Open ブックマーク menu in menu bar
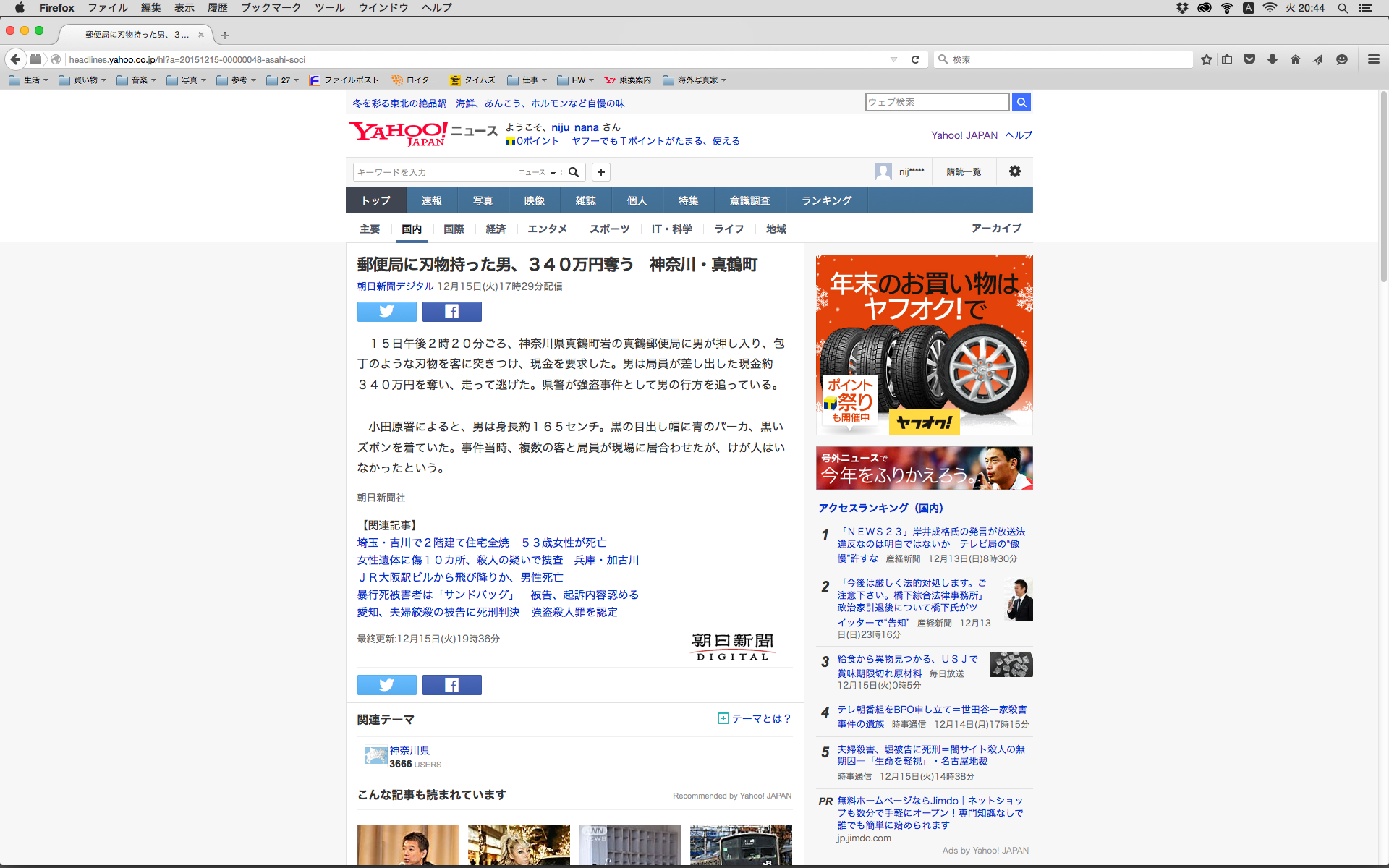This screenshot has width=1389, height=868. point(271,8)
